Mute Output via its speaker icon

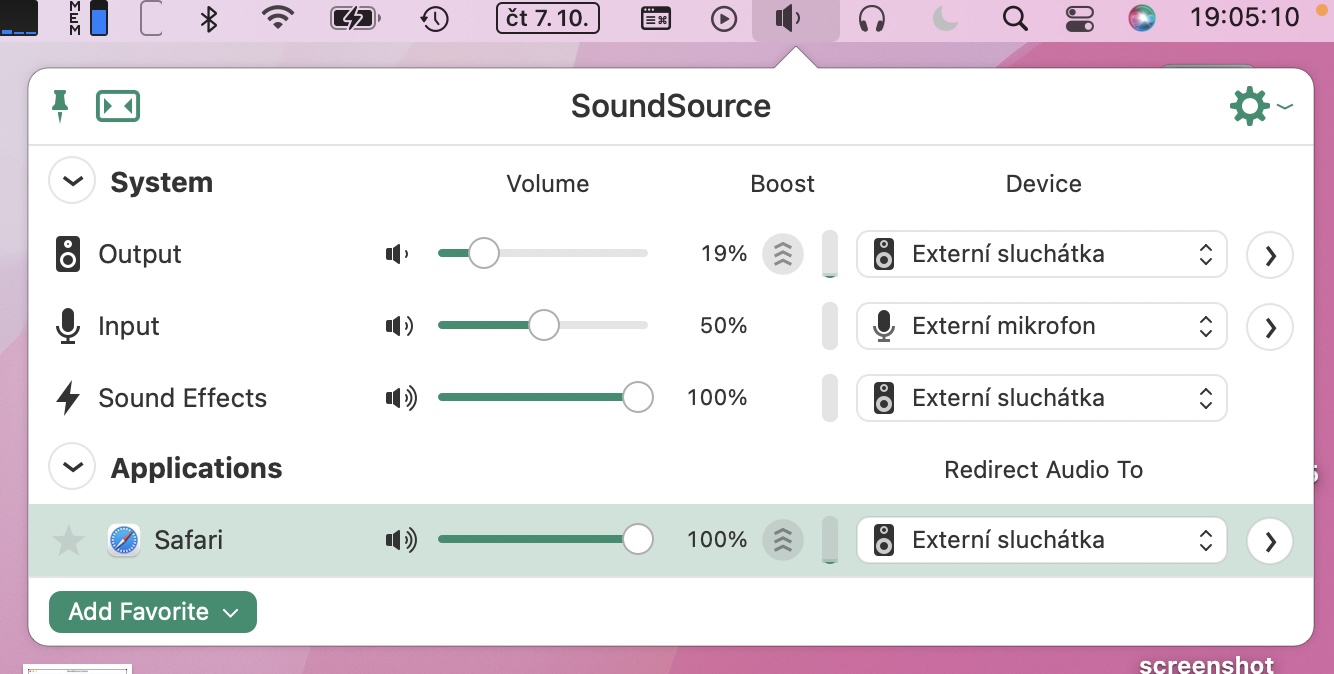(x=397, y=254)
